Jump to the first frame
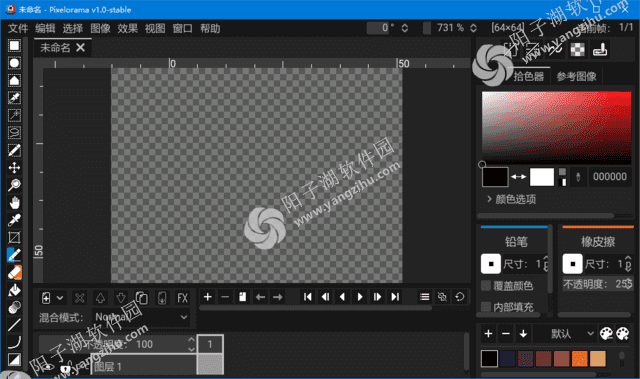This screenshot has height=379, width=640. 308,297
